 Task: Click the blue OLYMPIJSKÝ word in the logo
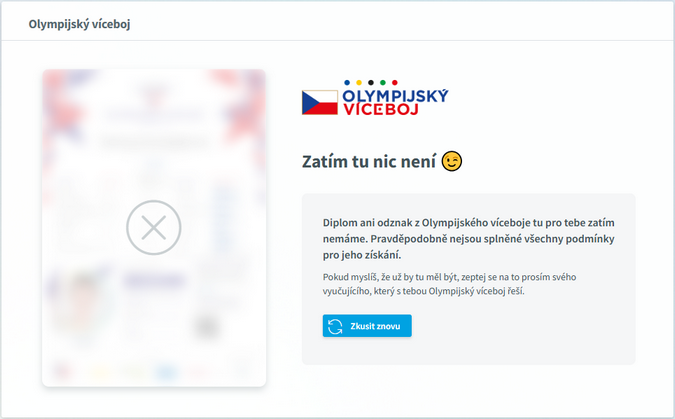(x=395, y=96)
